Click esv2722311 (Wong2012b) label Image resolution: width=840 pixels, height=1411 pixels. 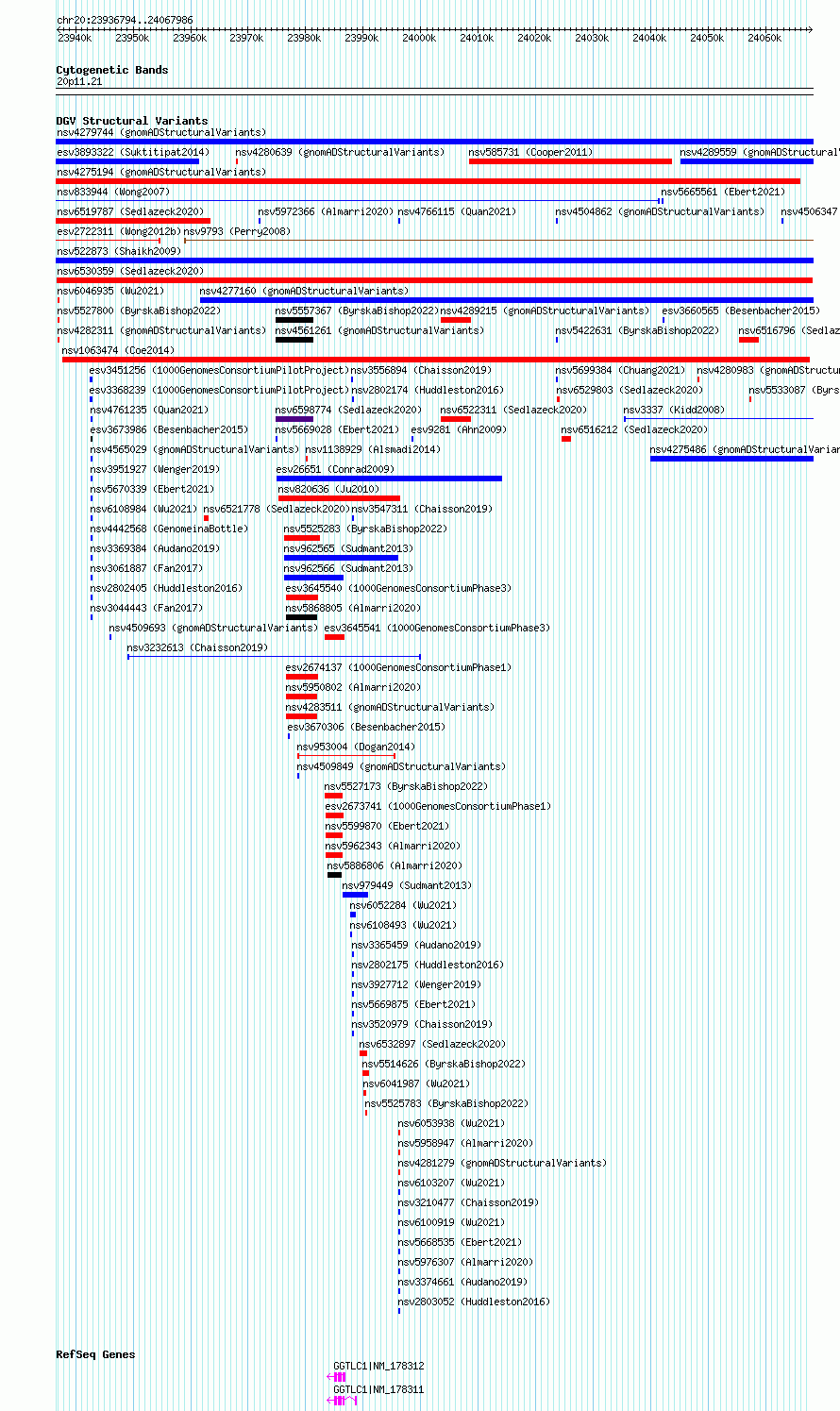click(x=119, y=231)
